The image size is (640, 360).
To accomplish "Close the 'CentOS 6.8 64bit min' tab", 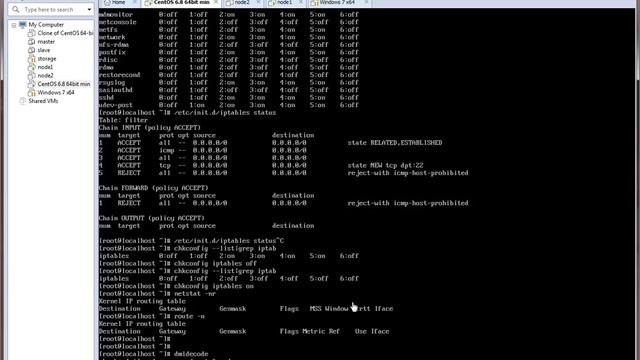I will coord(216,2).
